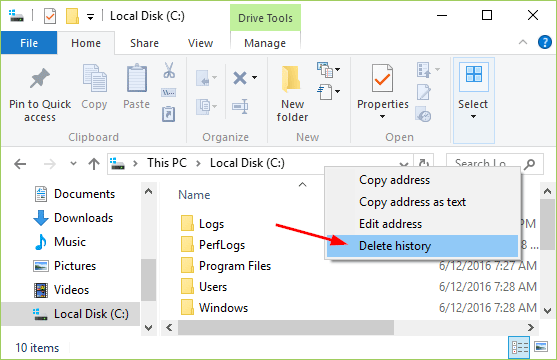Screen dimensions: 557x360
Task: Switch to details view icon in status bar
Action: pyautogui.click(x=519, y=347)
